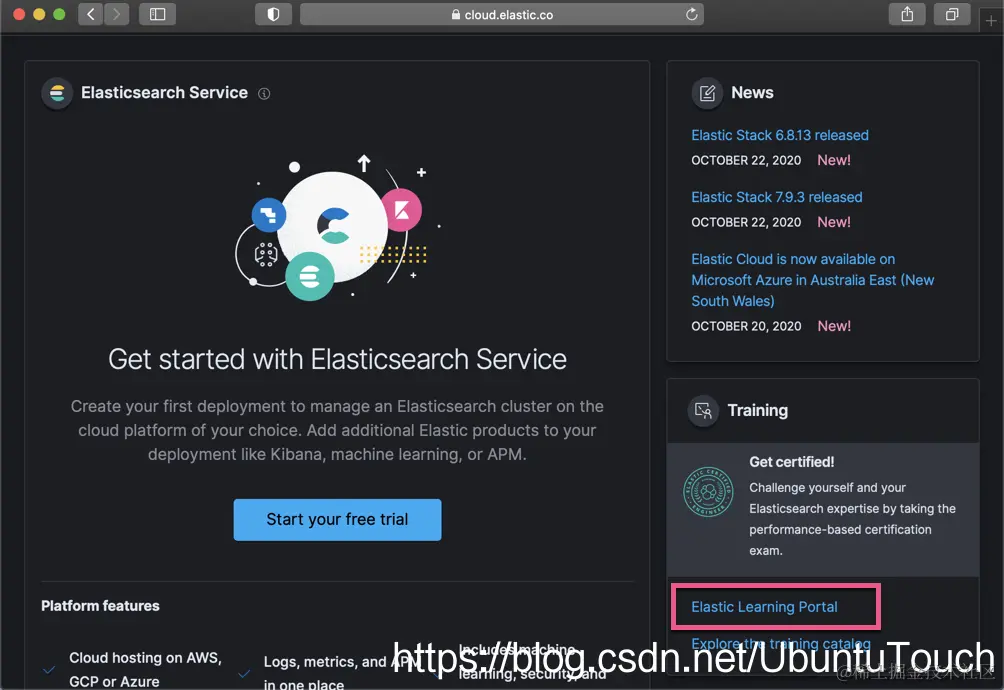Click the Elasticsearch Service panel title
The image size is (1004, 690).
[164, 93]
